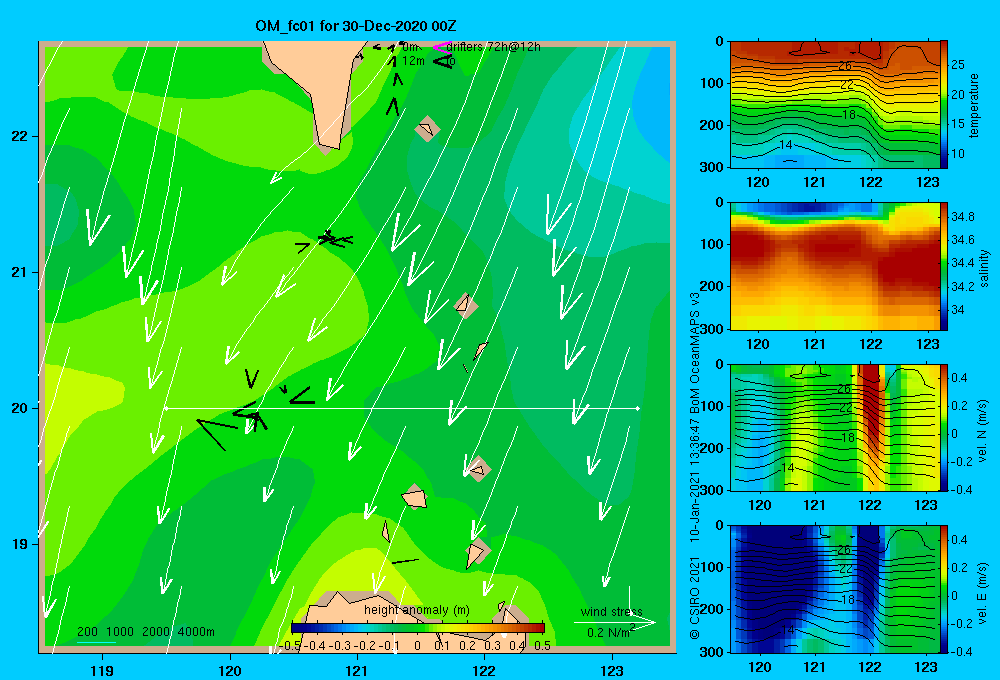Image resolution: width=1000 pixels, height=680 pixels.
Task: Click longitude label '119' on the main map
Action: 102,670
